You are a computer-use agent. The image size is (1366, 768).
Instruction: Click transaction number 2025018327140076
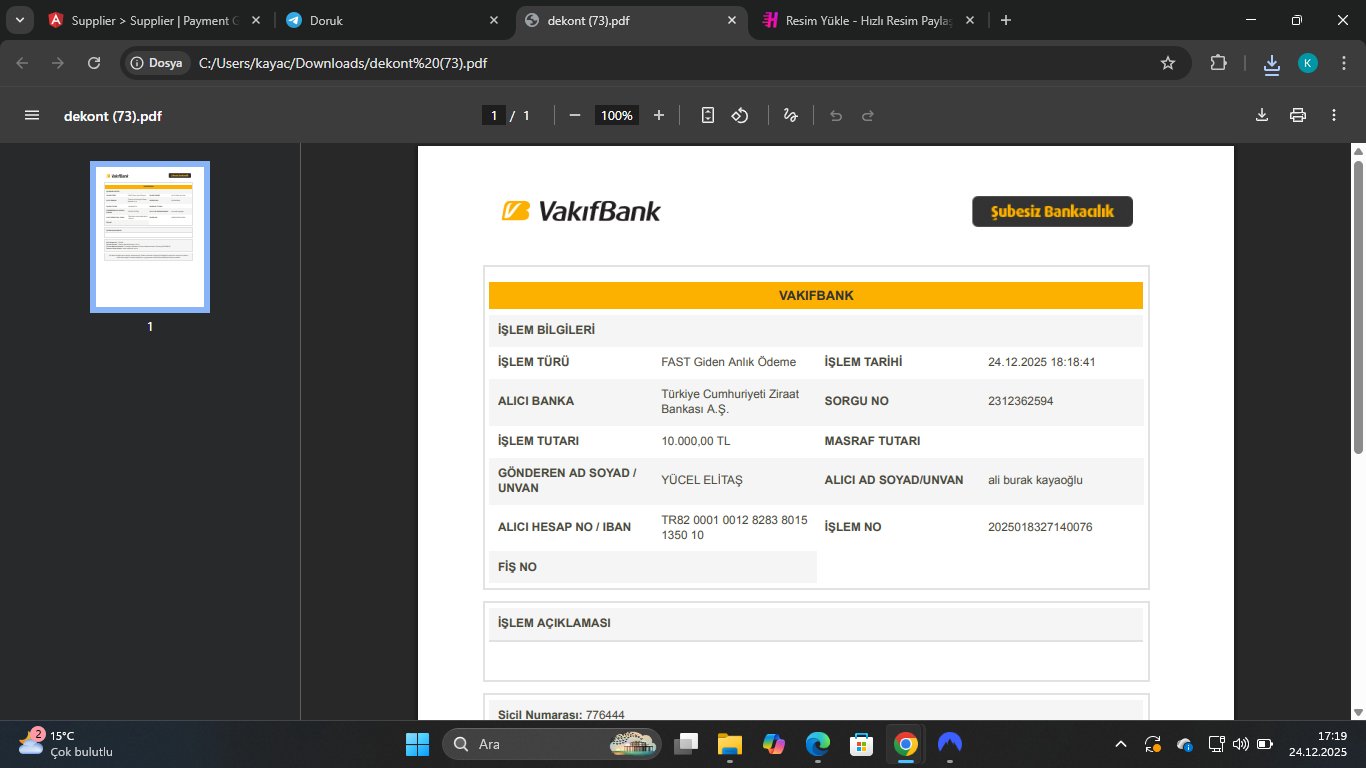[1040, 527]
